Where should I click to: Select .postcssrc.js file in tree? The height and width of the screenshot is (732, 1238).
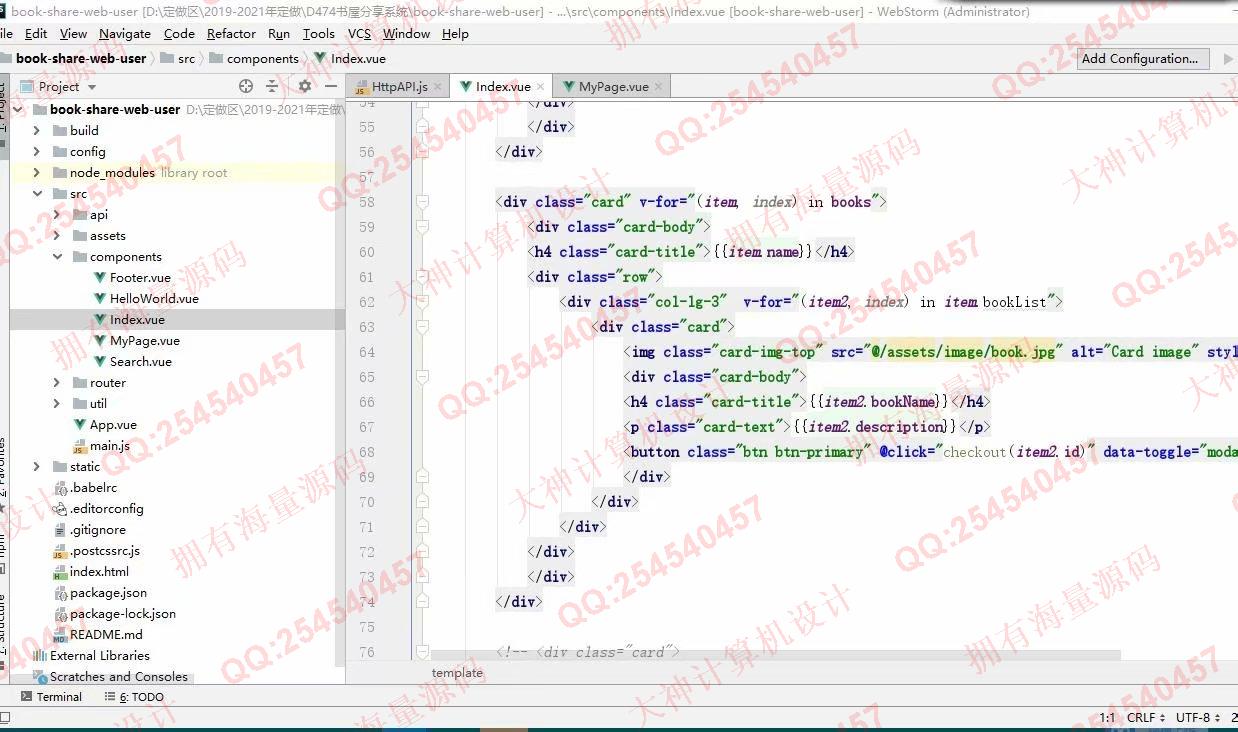pos(104,550)
